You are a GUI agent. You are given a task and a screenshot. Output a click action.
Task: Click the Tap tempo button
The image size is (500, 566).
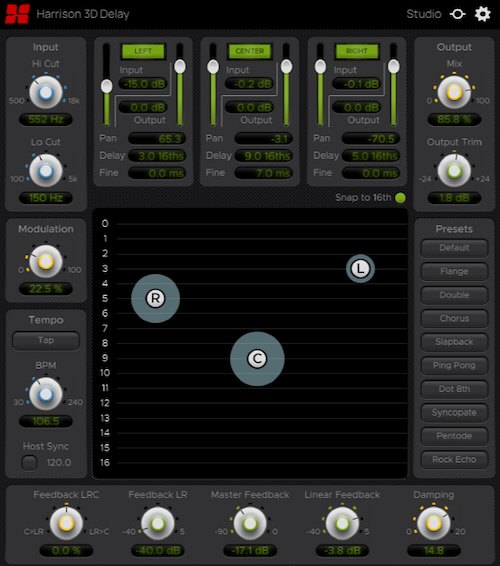[46, 340]
